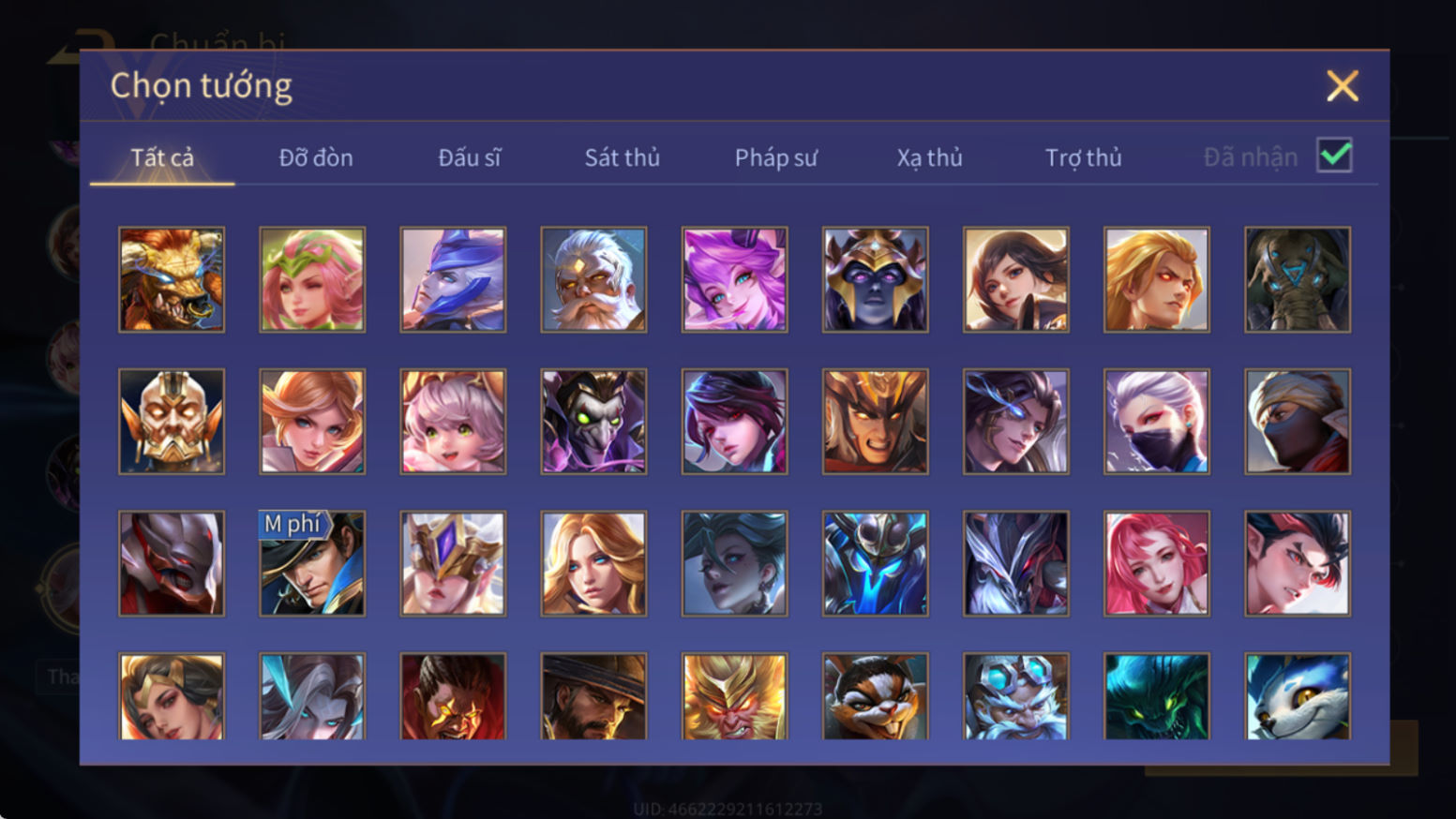This screenshot has height=819, width=1456.
Task: Select the pink-haired cat-eared girl hero
Action: (453, 421)
